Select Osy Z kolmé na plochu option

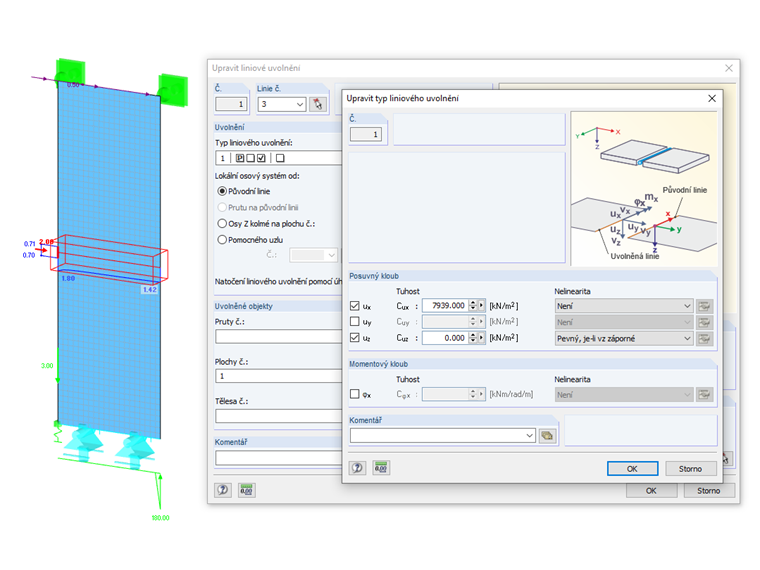[222, 223]
